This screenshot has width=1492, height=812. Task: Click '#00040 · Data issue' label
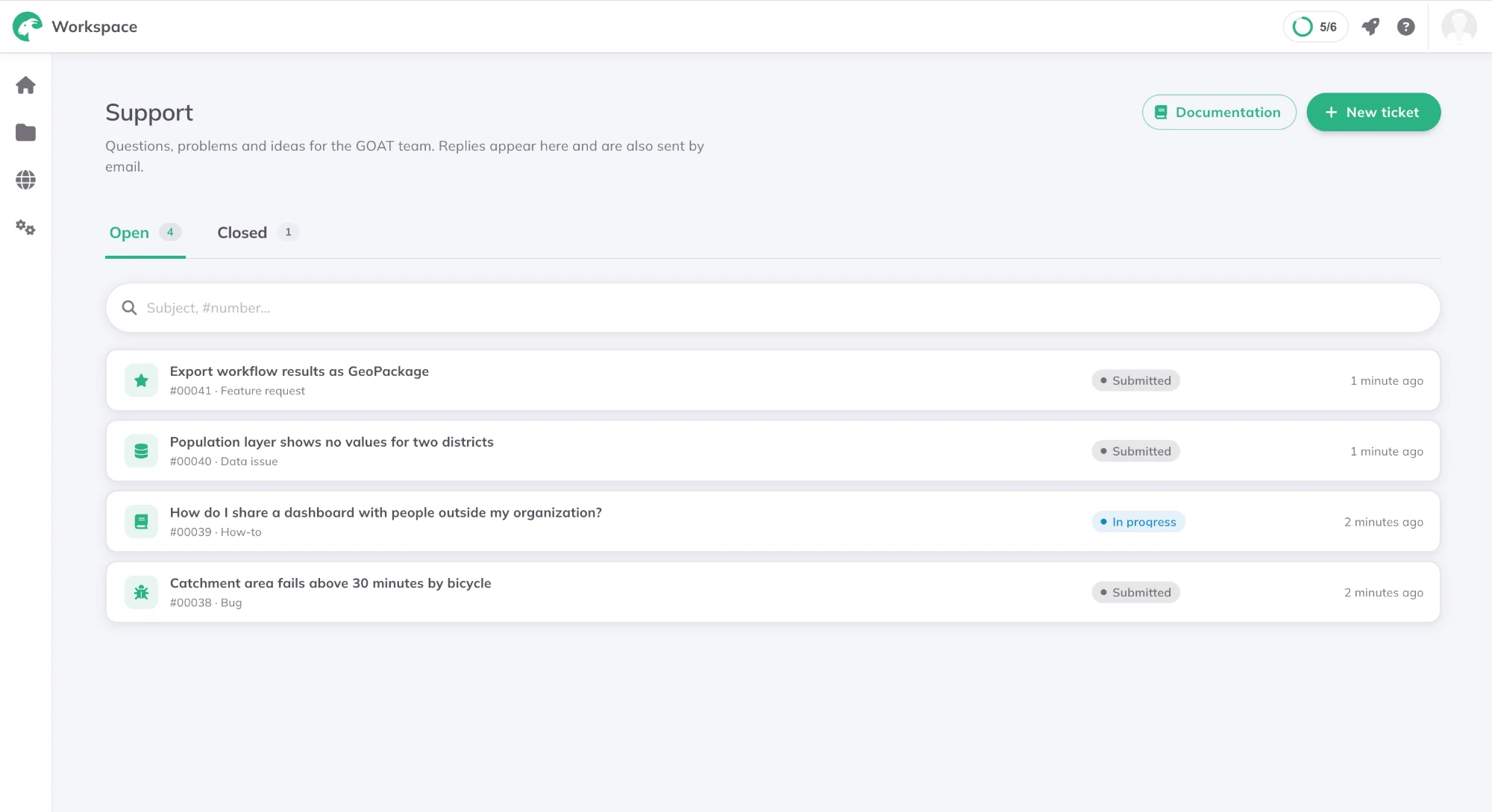click(224, 462)
